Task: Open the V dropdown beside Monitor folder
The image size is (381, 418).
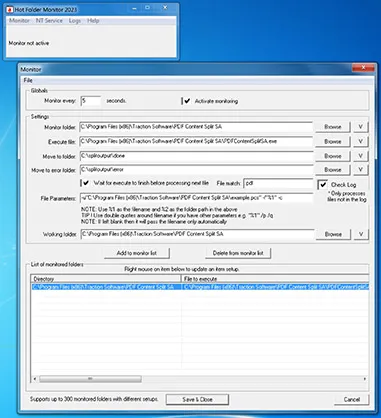Action: pyautogui.click(x=360, y=127)
